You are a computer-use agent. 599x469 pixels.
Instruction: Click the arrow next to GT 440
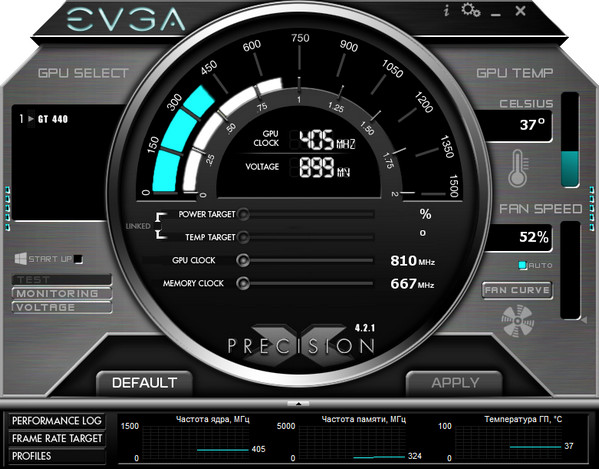(31, 119)
